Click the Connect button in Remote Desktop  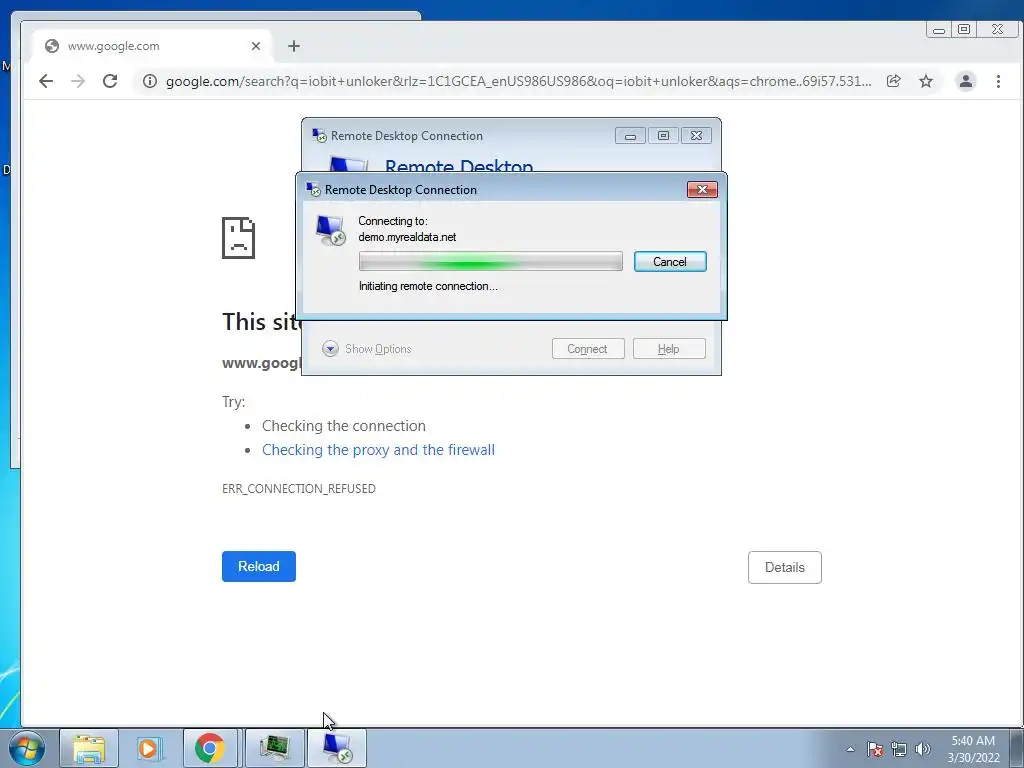[x=588, y=349]
